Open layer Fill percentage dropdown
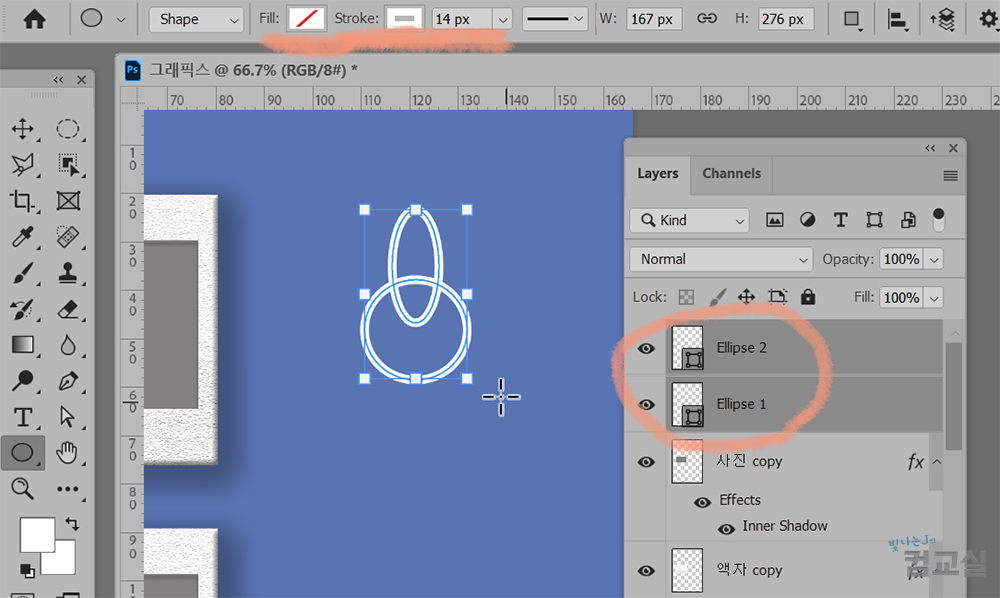Image resolution: width=1000 pixels, height=598 pixels. (934, 298)
